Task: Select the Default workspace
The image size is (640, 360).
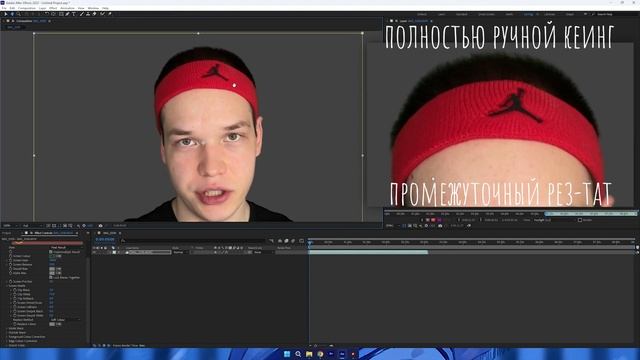Action: [422, 14]
